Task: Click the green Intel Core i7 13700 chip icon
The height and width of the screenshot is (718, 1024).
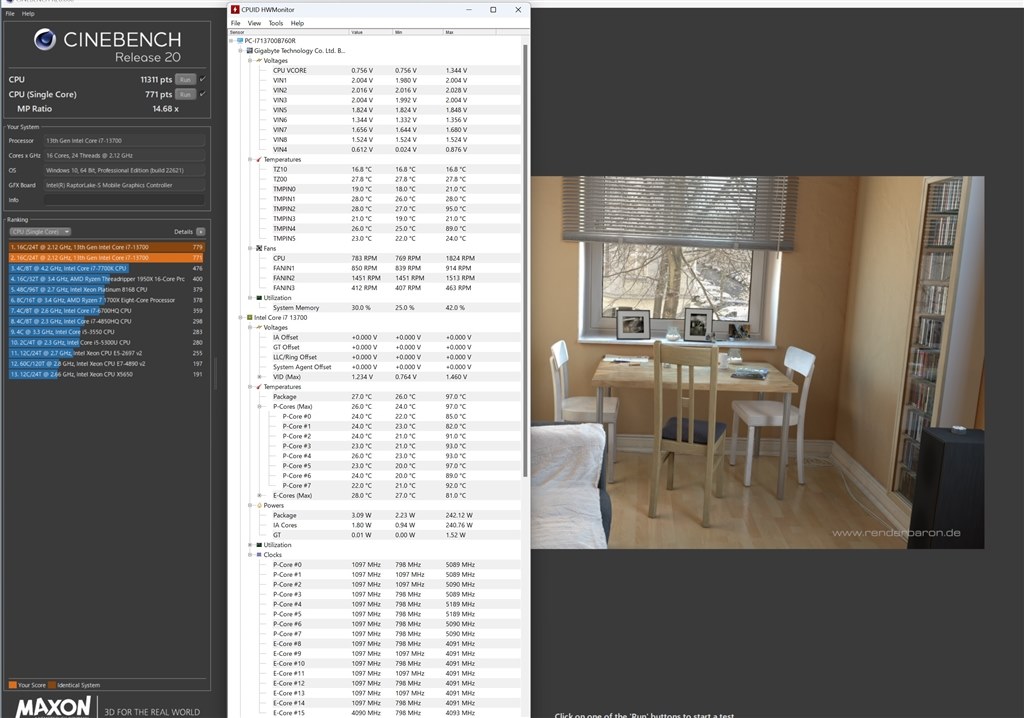Action: [x=249, y=318]
